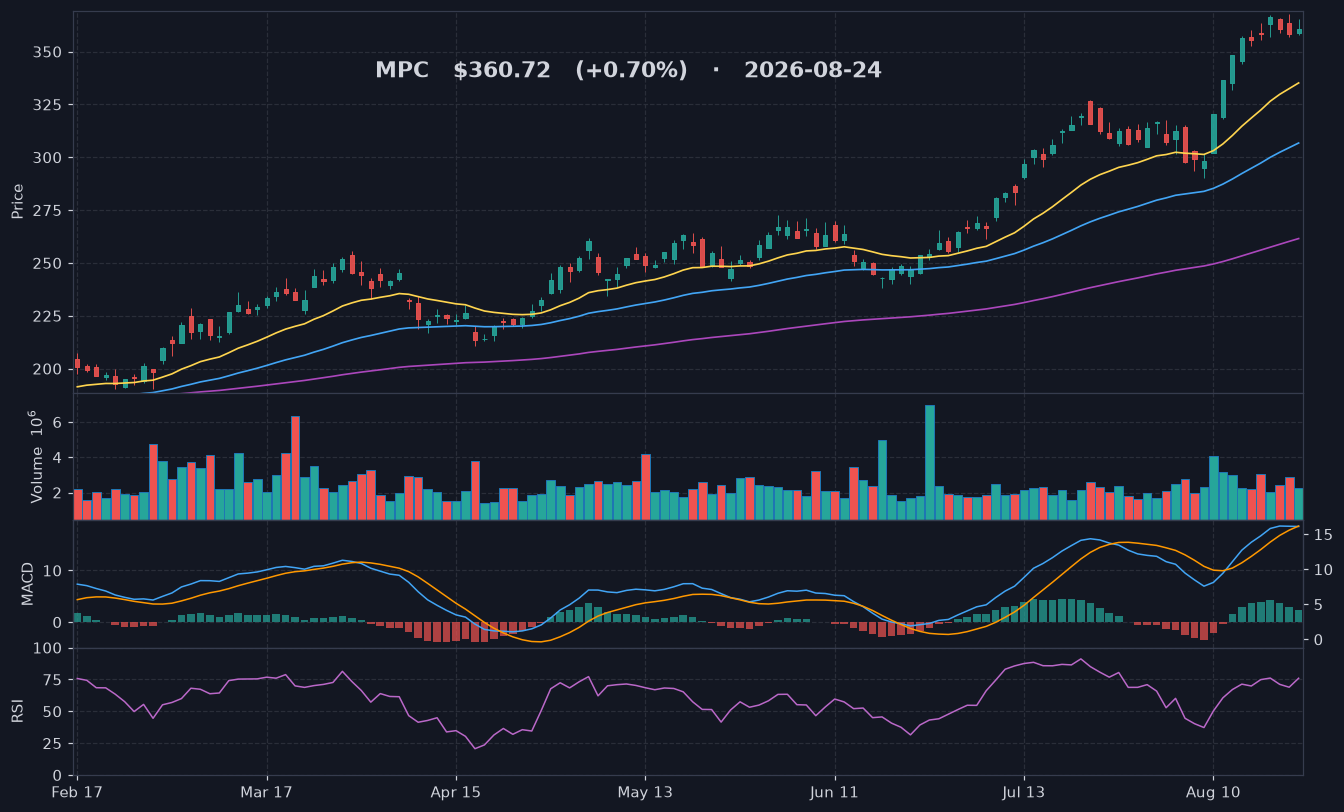This screenshot has height=812, width=1344.
Task: Click the Mar 17 date label
Action: [267, 793]
